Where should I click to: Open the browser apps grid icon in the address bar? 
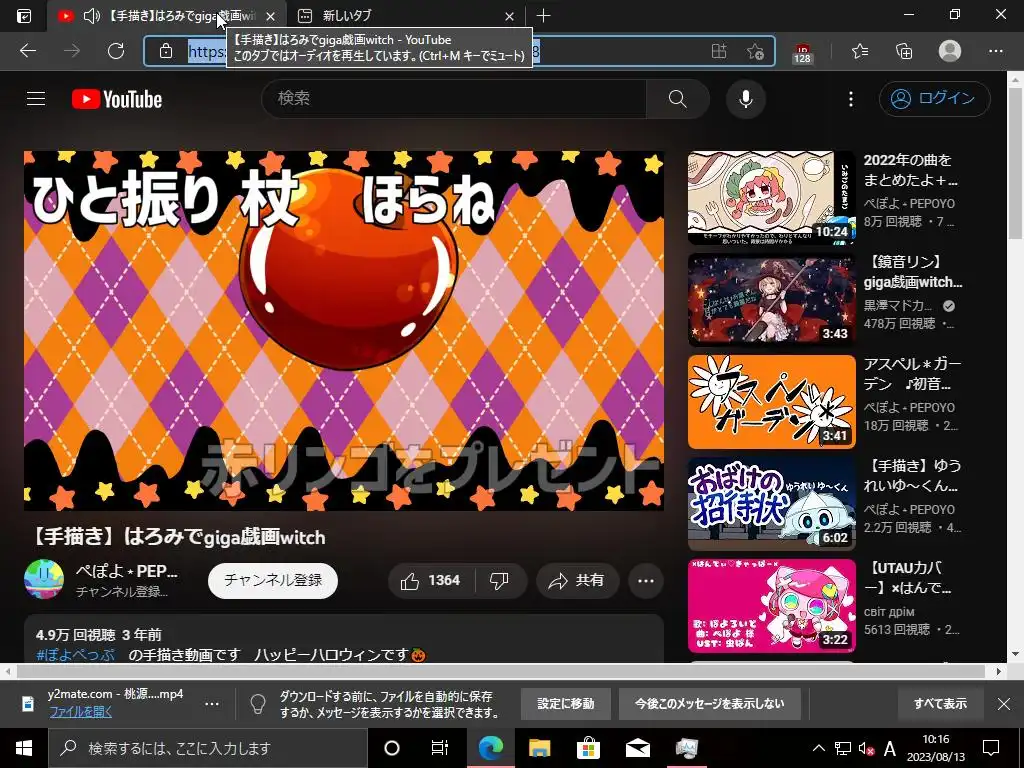click(718, 51)
